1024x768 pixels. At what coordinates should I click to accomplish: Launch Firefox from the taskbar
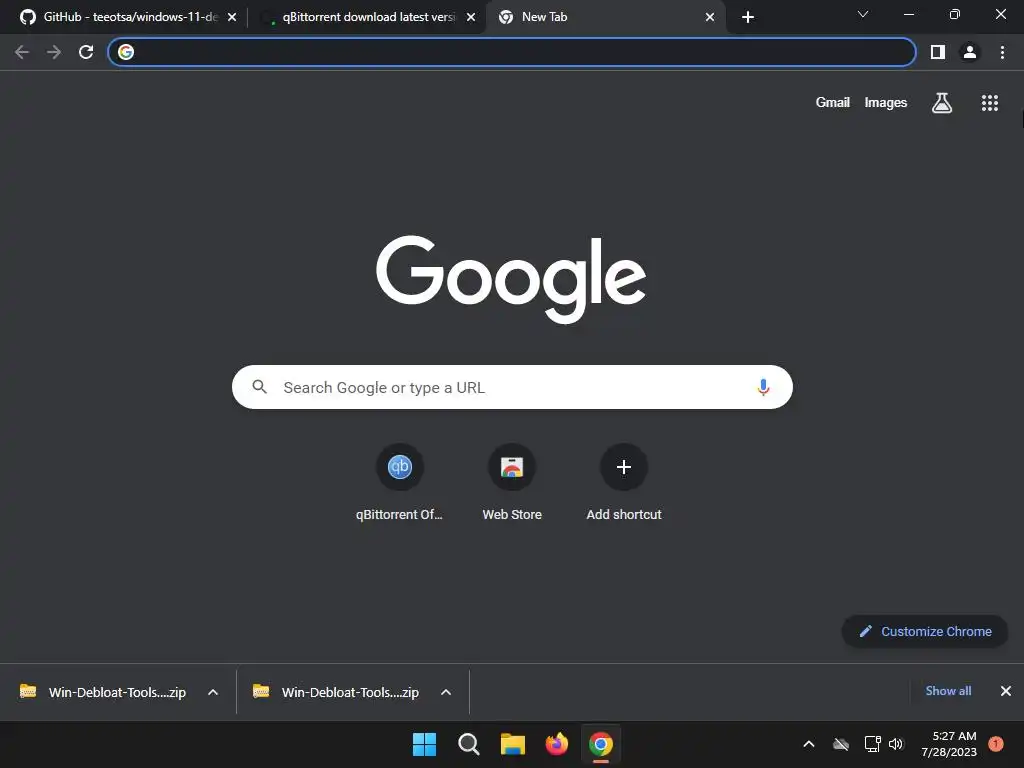pyautogui.click(x=556, y=744)
